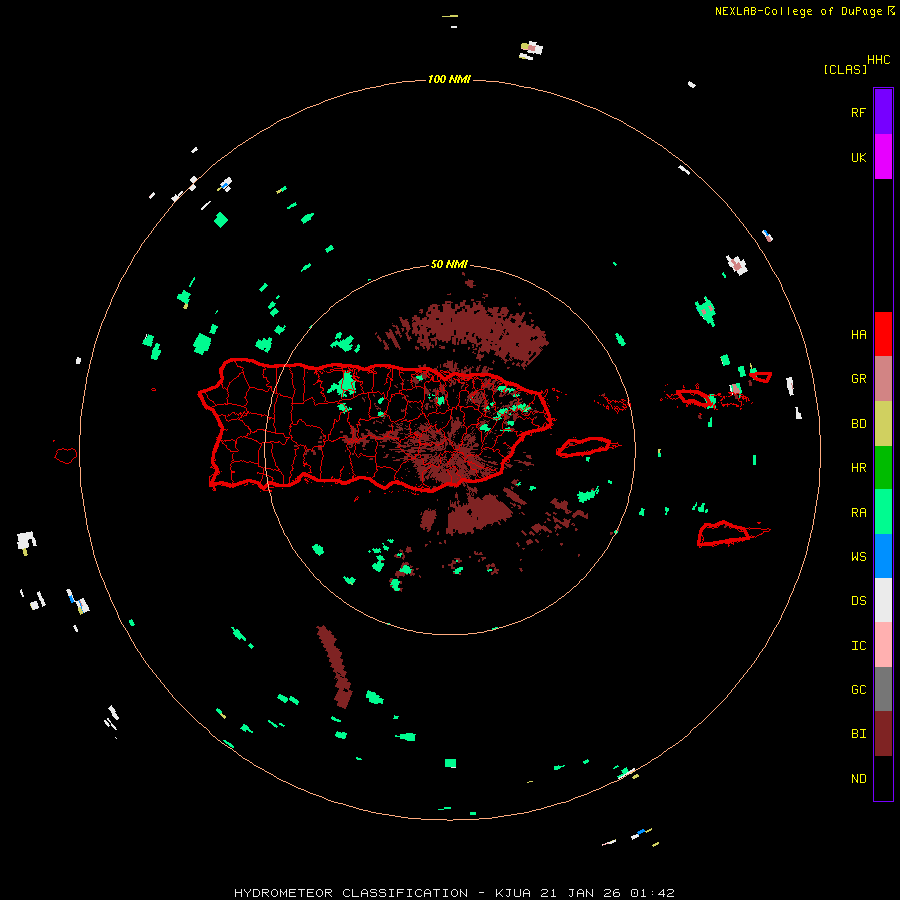This screenshot has height=900, width=900.
Task: Click the RF purple legend swatch
Action: coord(883,112)
